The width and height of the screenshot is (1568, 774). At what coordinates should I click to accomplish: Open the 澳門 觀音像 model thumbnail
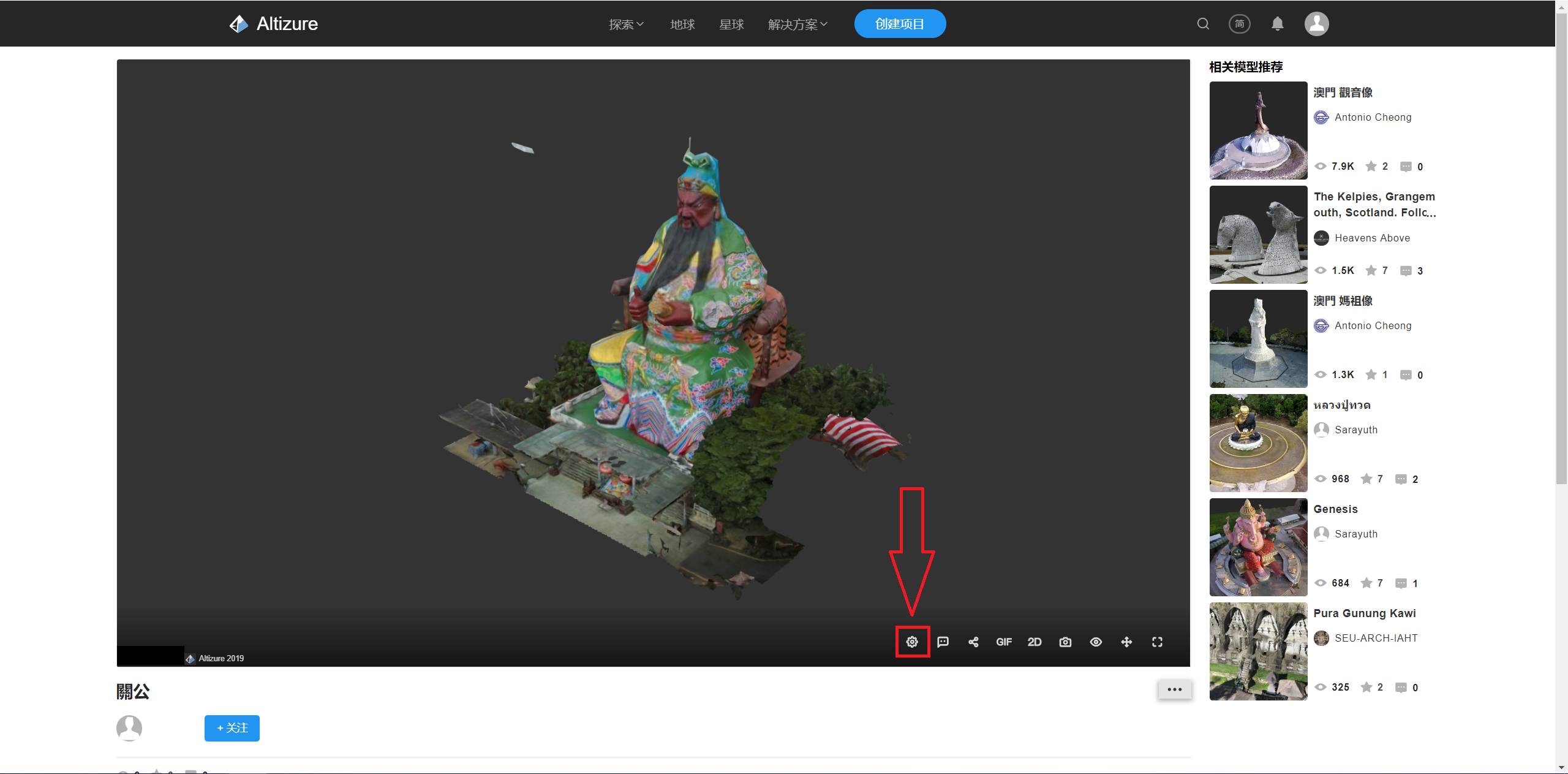tap(1258, 130)
